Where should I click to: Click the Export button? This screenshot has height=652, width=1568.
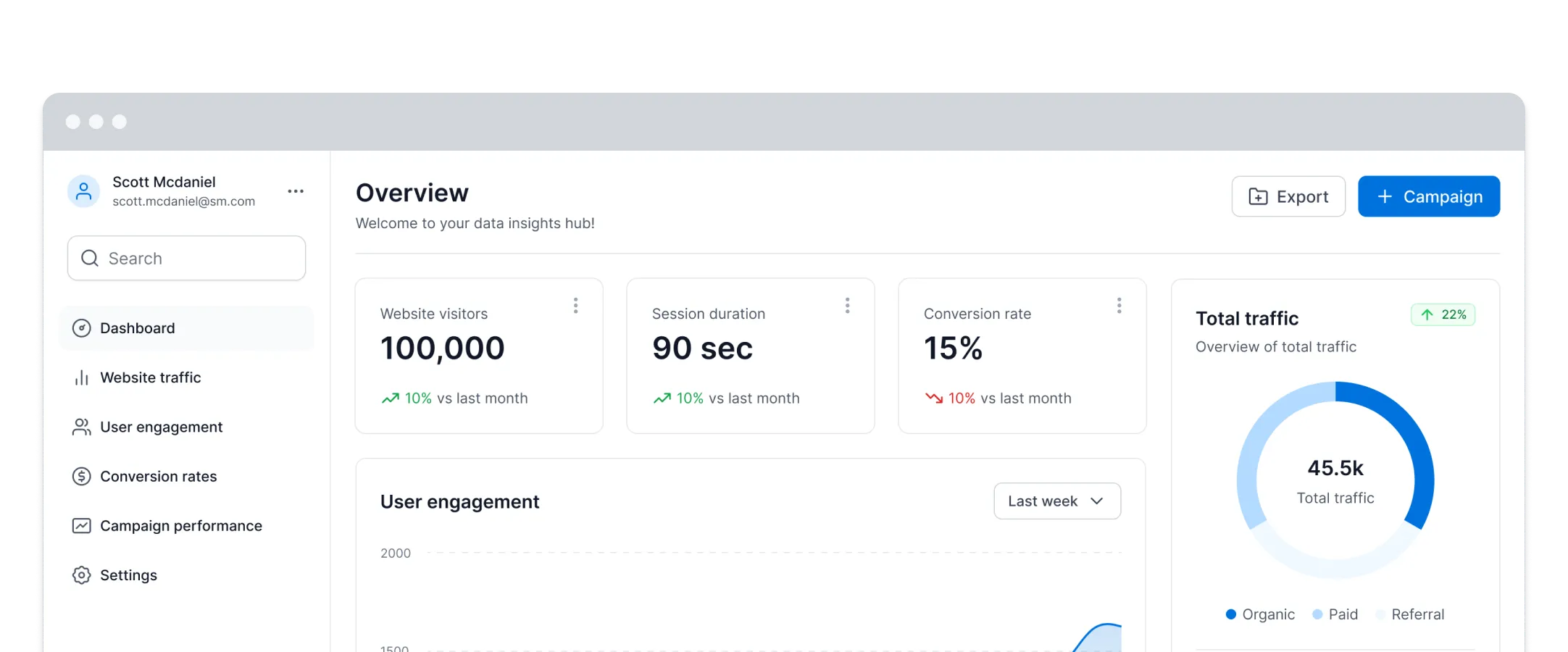point(1288,196)
